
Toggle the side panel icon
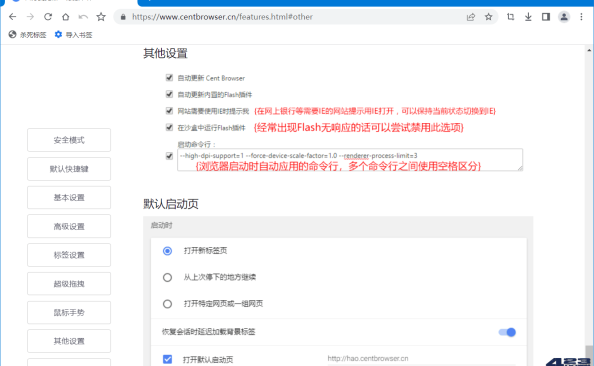point(546,17)
